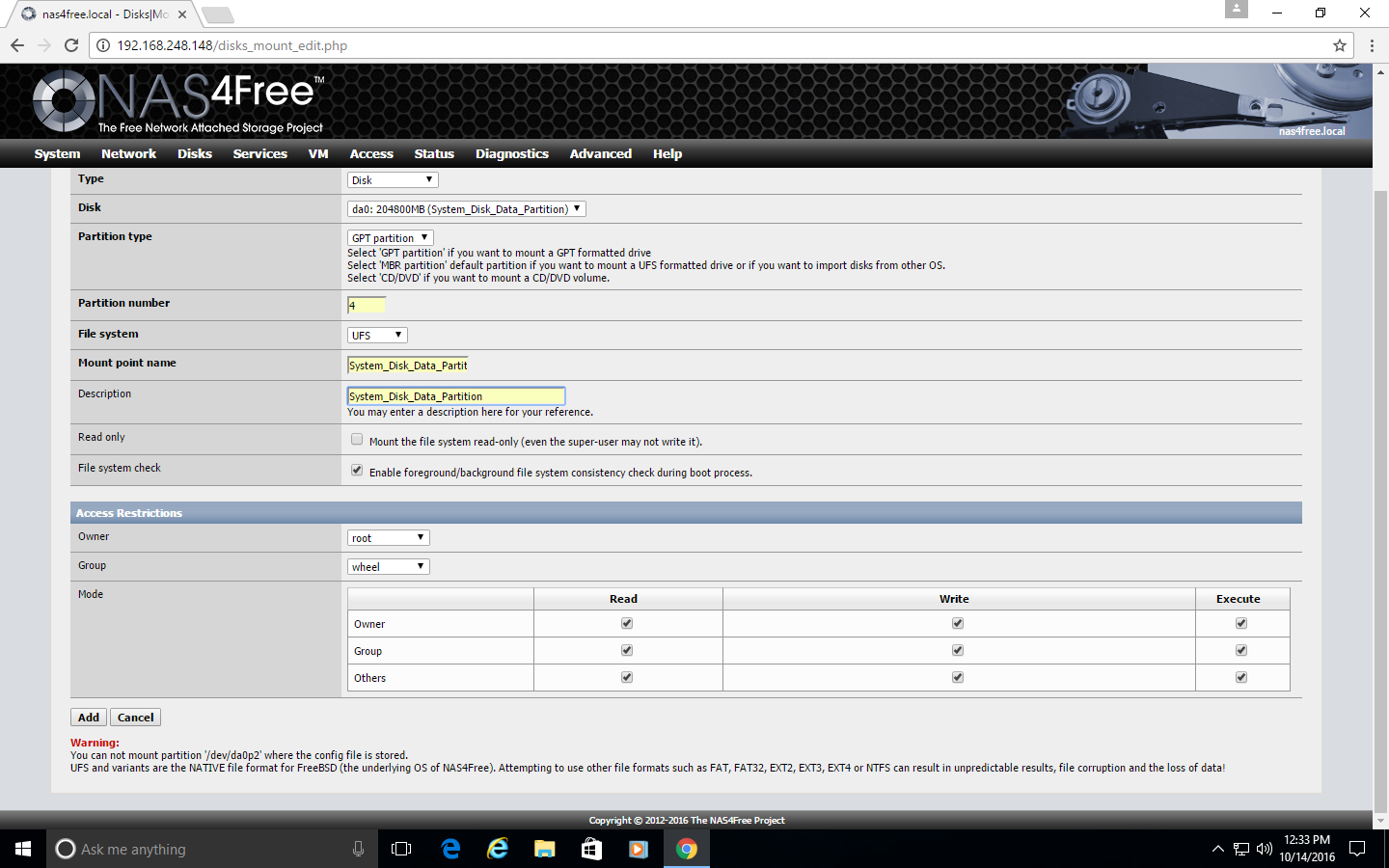Bookmark this page with the star icon
Image resolution: width=1389 pixels, height=868 pixels.
(x=1339, y=45)
